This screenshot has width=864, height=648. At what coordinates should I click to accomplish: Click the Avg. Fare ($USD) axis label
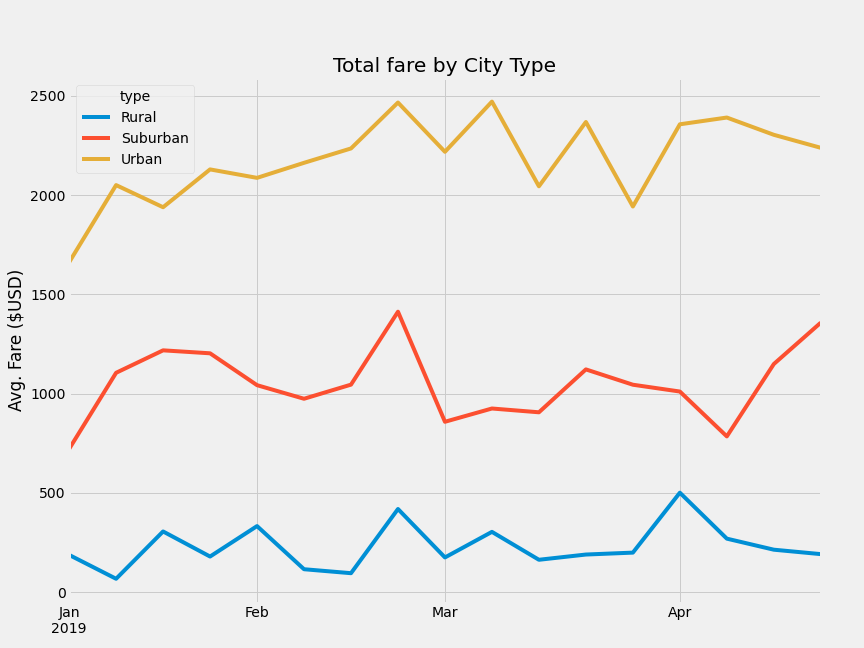click(x=15, y=341)
